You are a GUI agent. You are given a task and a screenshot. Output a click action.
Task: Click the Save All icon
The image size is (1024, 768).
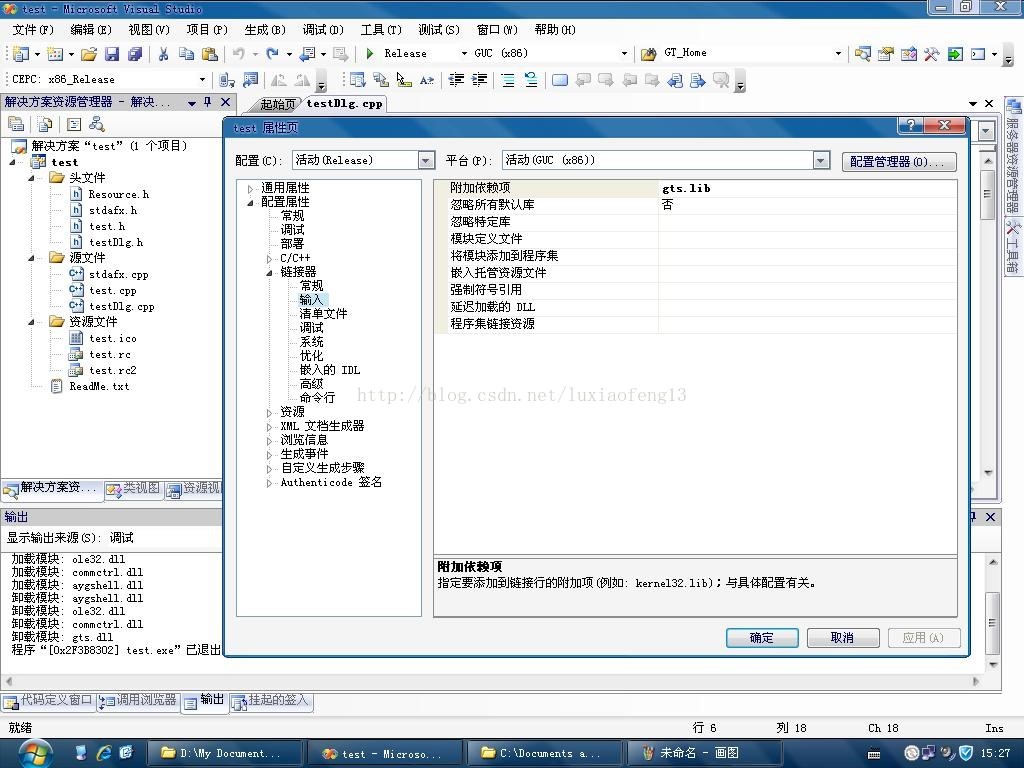(135, 54)
